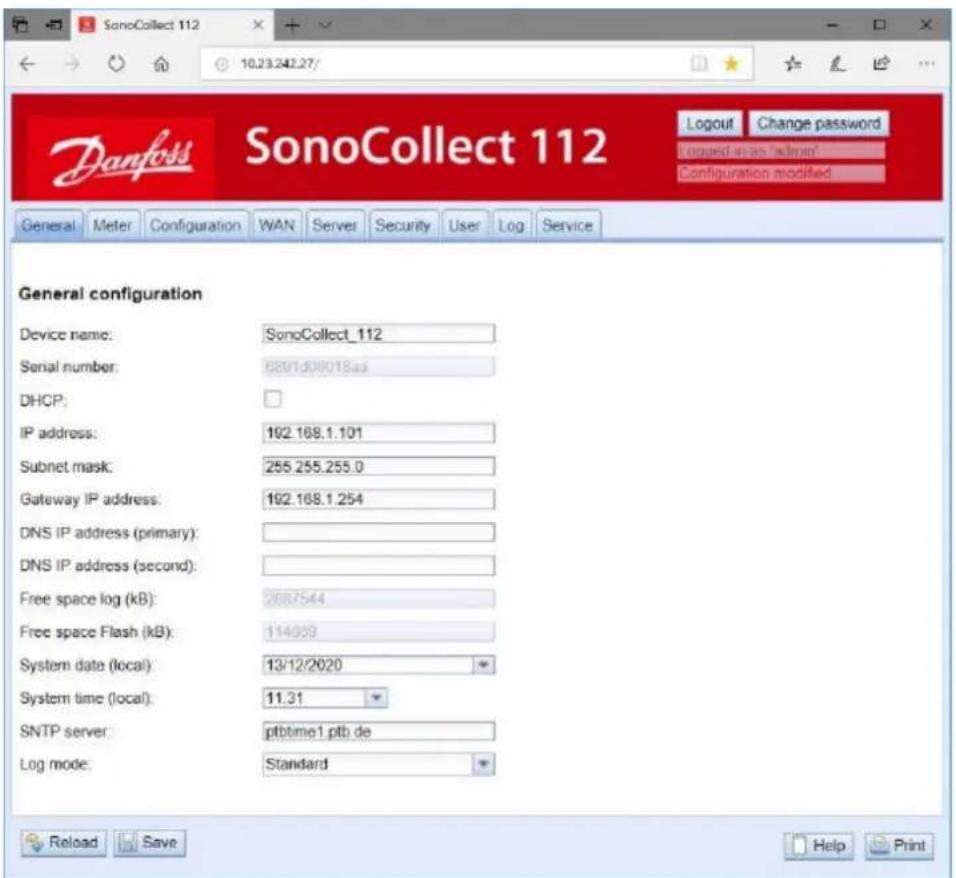Open the Log mode dropdown
Viewport: 956px width, 878px height.
coord(379,764)
